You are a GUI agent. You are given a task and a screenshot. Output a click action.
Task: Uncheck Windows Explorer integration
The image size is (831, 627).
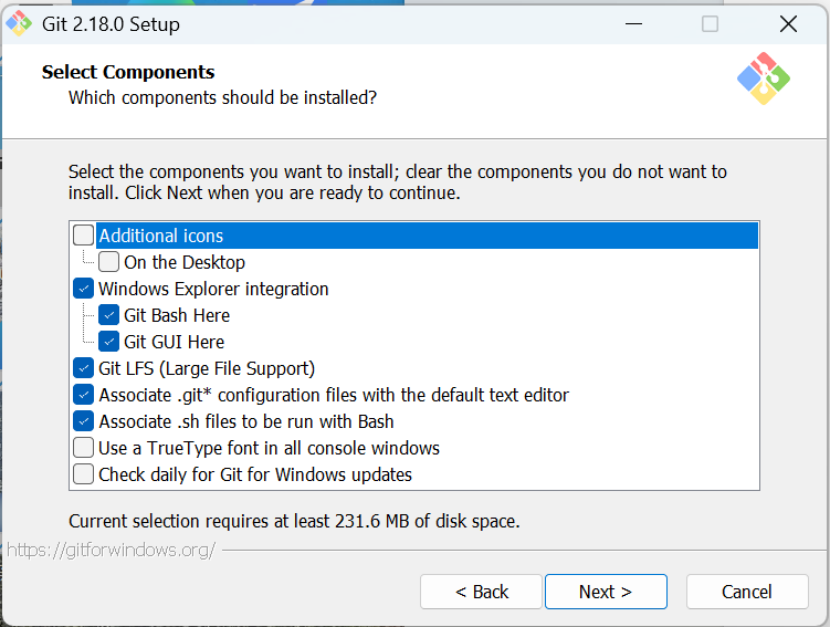83,288
